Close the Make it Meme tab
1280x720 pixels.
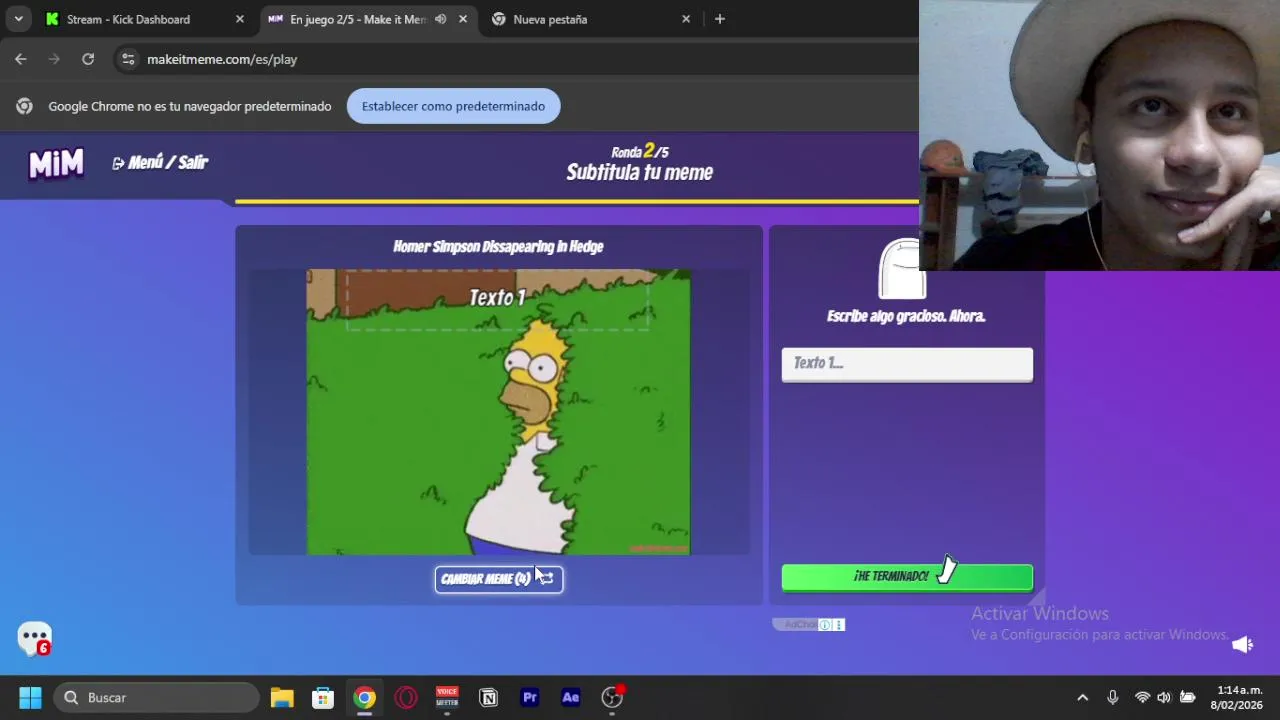pyautogui.click(x=463, y=19)
